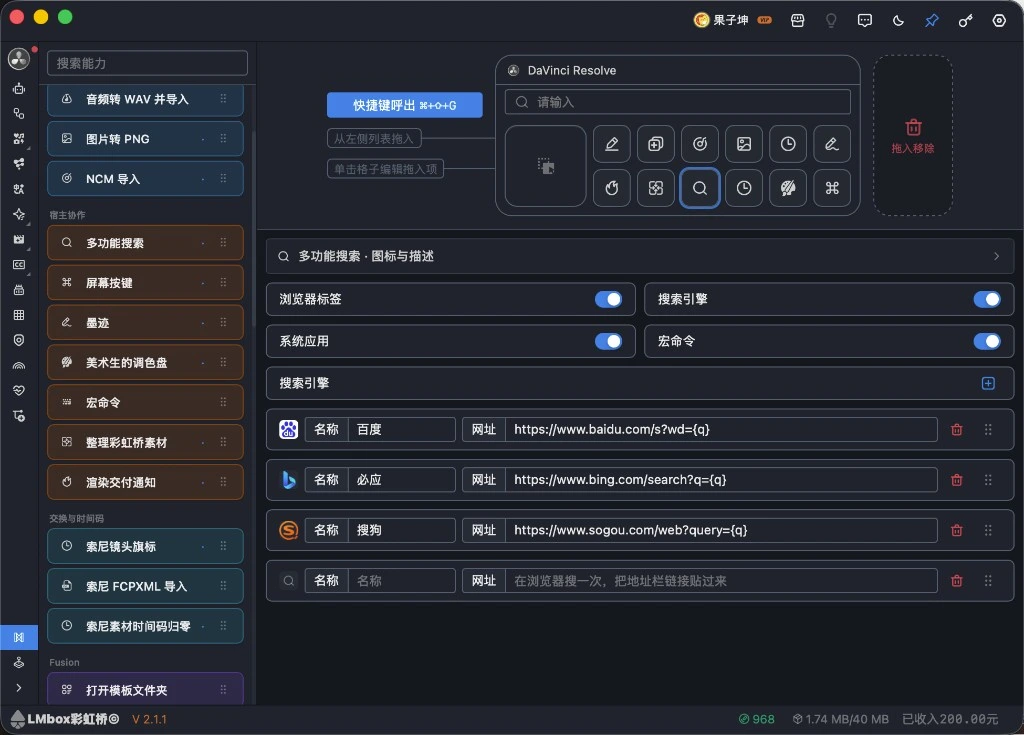This screenshot has width=1024, height=735.
Task: Expand 多功能搜索 · 图标与描述 row
Action: (x=639, y=256)
